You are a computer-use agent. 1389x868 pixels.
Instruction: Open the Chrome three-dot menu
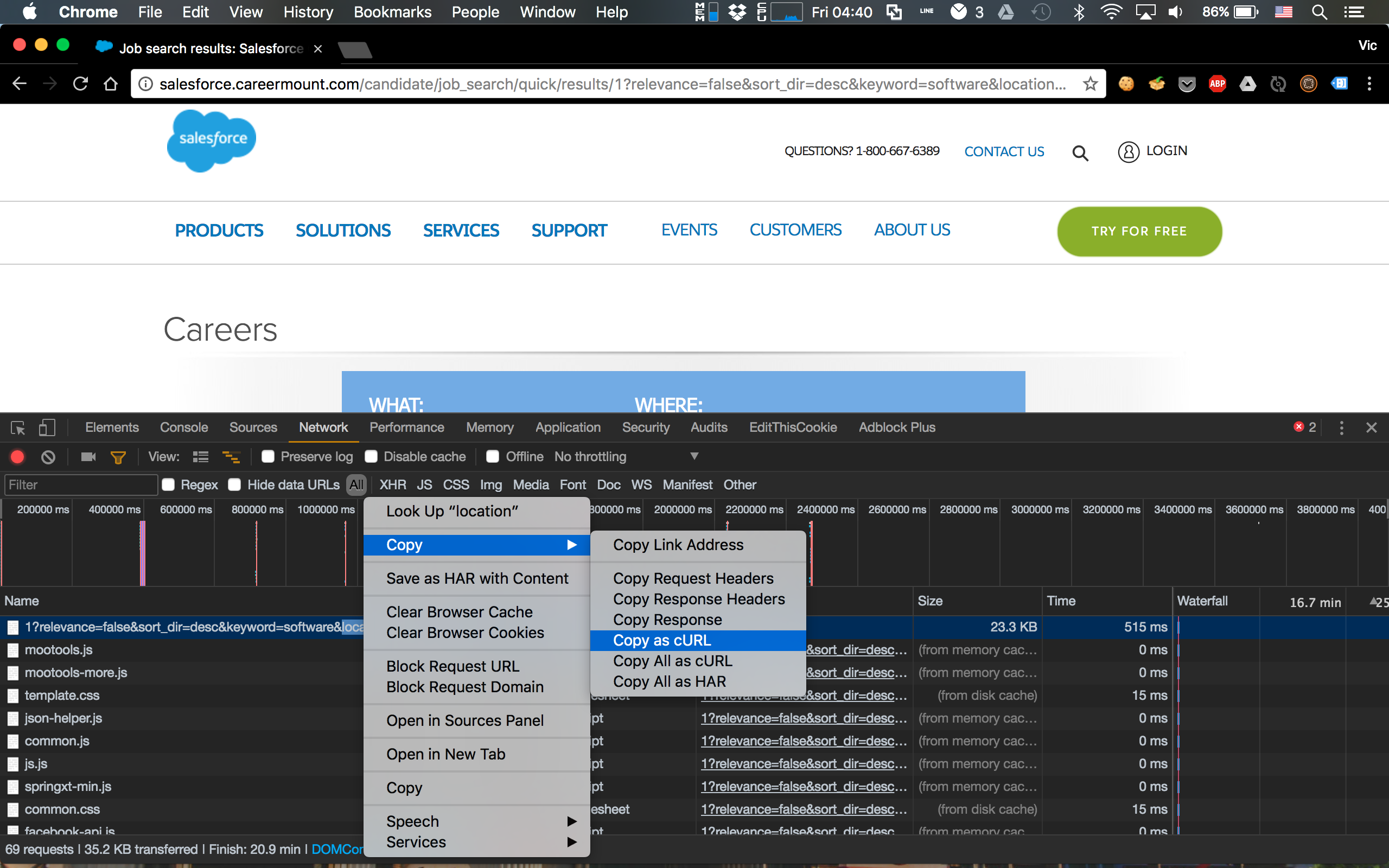coord(1369,84)
